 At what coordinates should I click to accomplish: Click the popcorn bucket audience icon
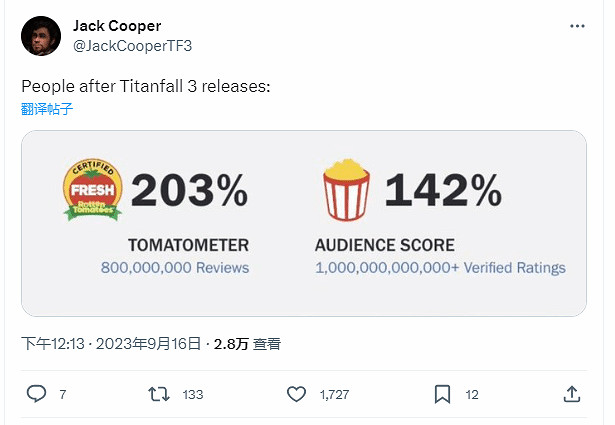click(346, 191)
